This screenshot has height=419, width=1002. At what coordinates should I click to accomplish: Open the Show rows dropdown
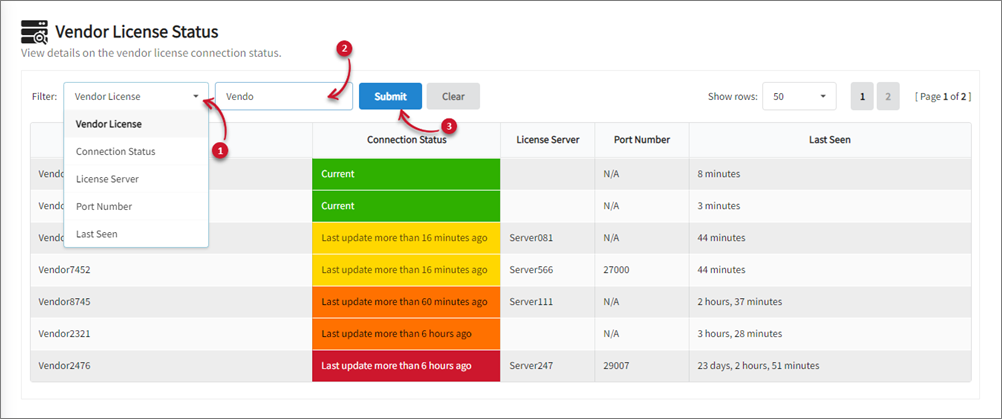pyautogui.click(x=799, y=96)
